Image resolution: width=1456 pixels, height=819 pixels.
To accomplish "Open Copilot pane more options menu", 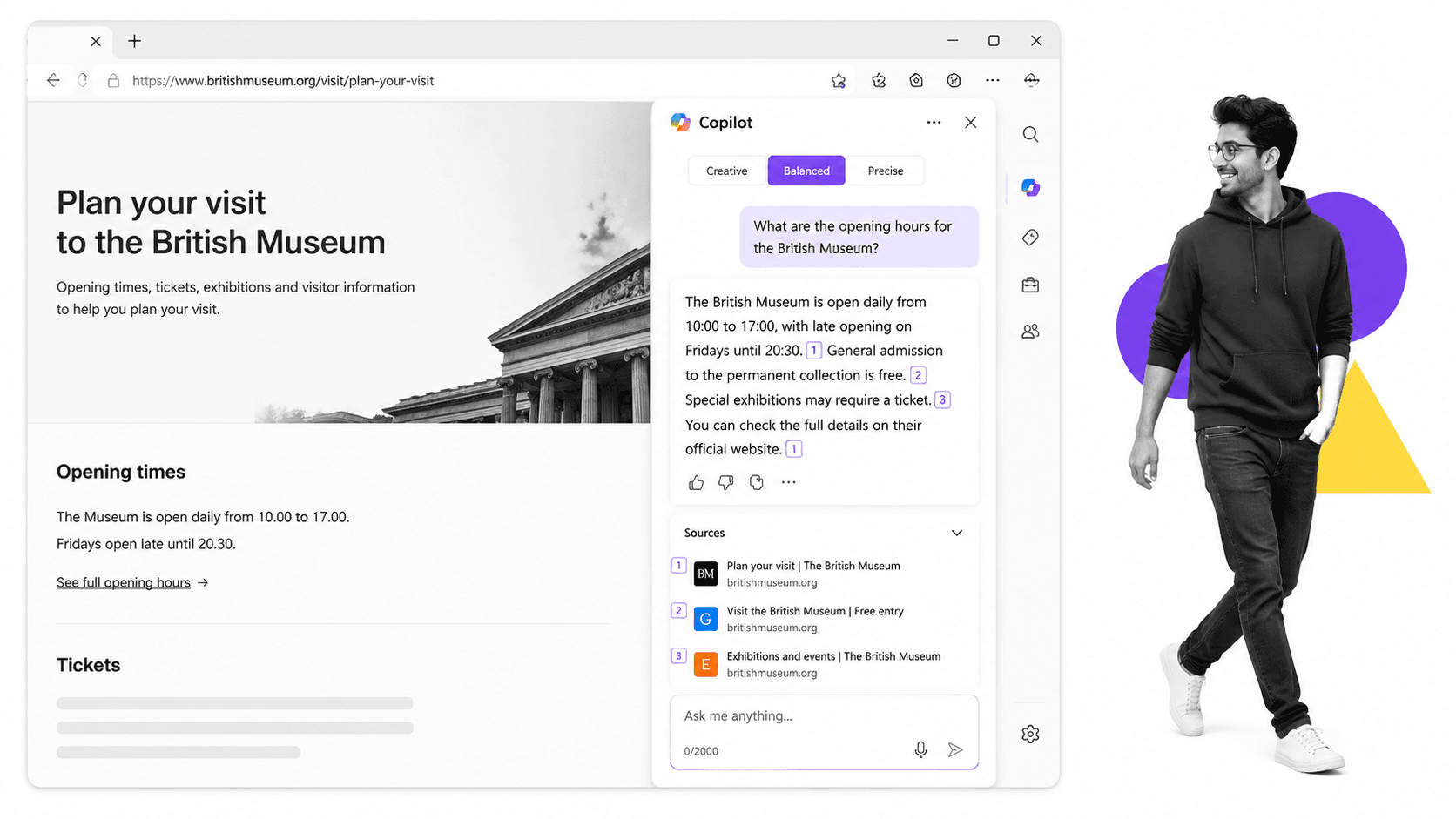I will point(934,123).
